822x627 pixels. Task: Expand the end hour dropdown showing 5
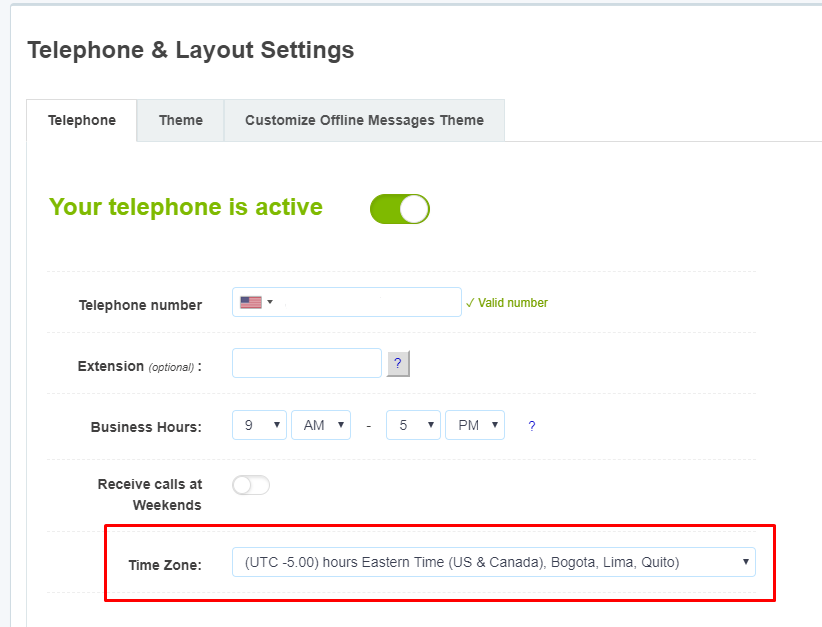413,425
